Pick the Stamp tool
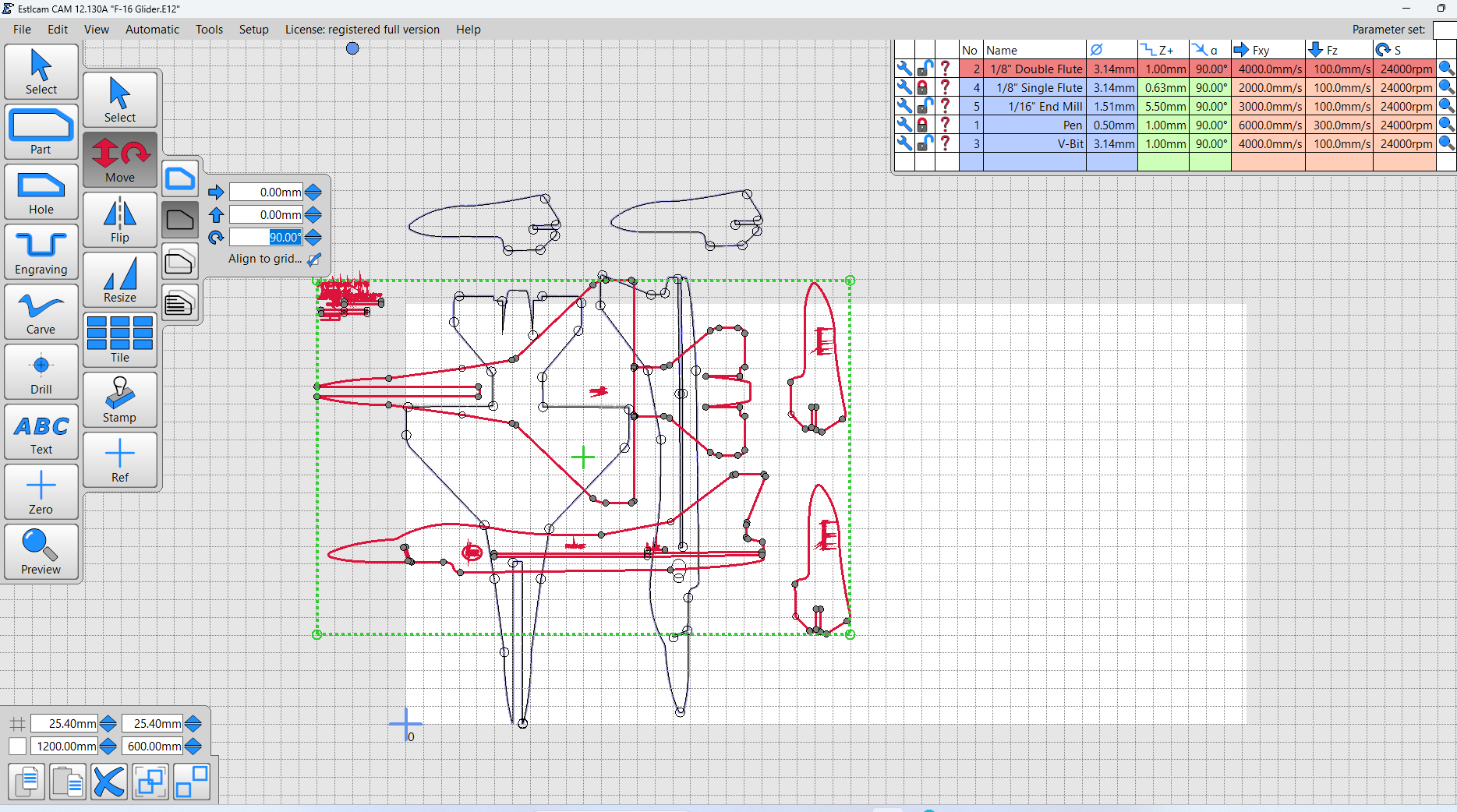1457x812 pixels. [x=120, y=400]
